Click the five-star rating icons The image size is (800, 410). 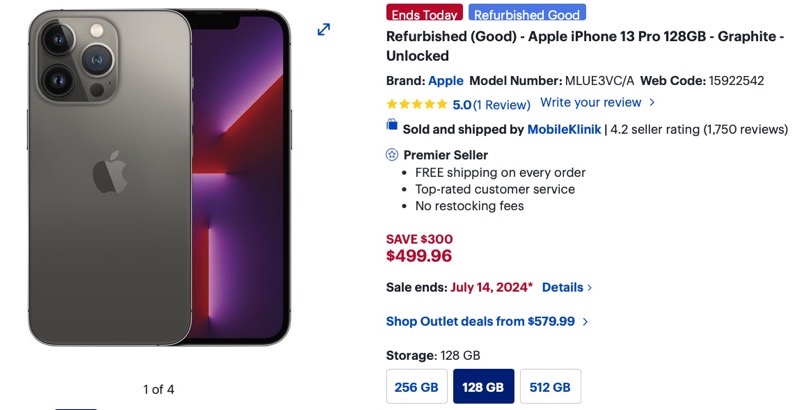pos(416,104)
